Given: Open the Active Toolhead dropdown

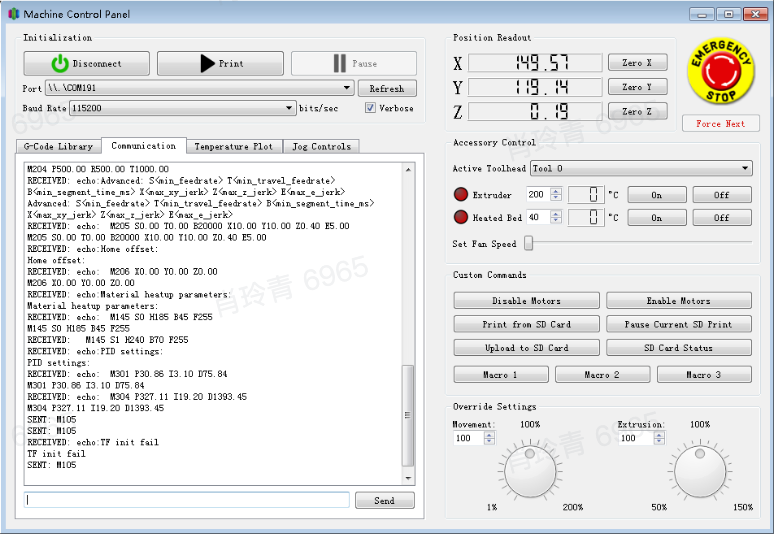Looking at the screenshot, I should 745,169.
